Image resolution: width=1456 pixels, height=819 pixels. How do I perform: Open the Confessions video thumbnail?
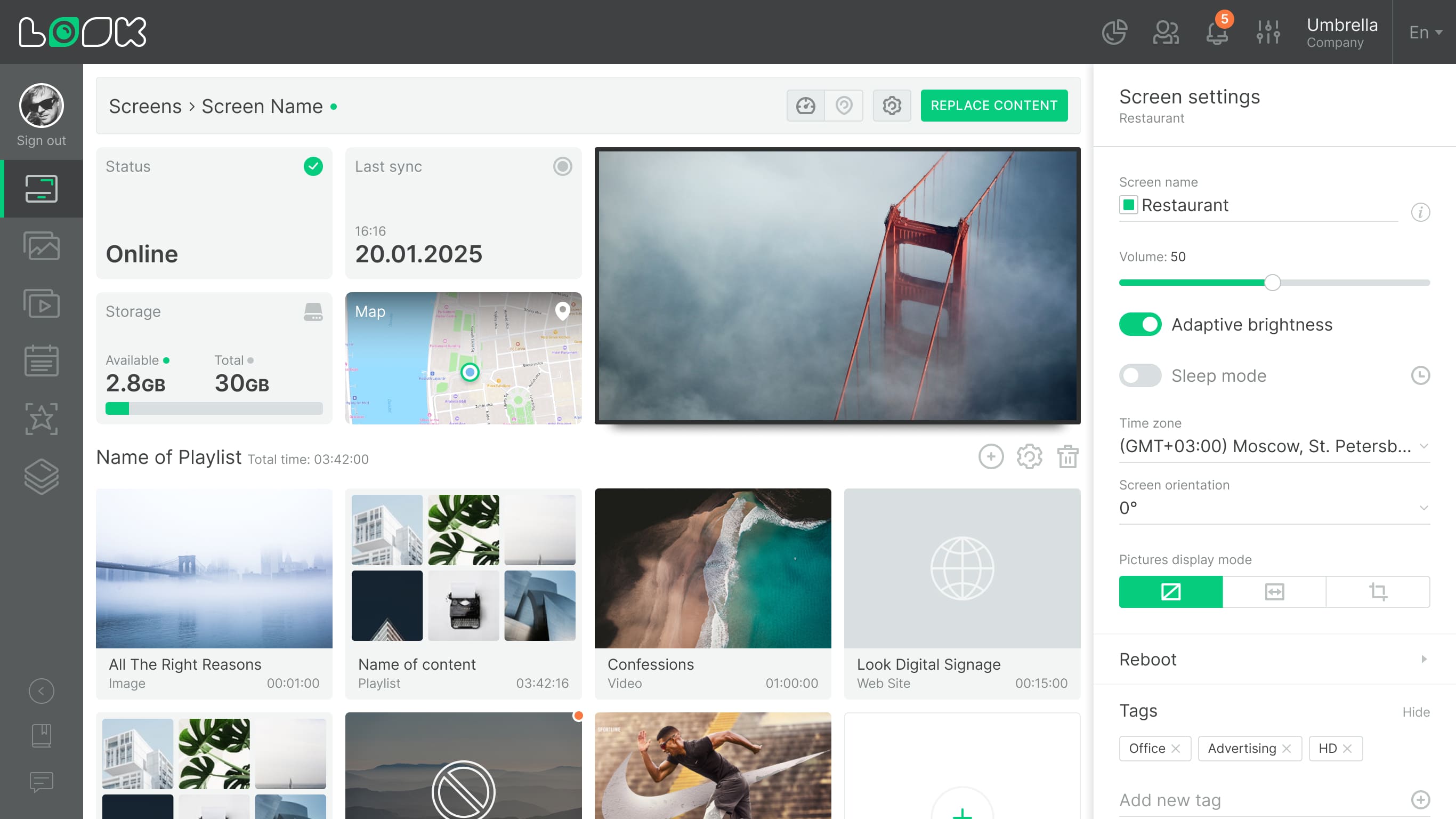712,568
